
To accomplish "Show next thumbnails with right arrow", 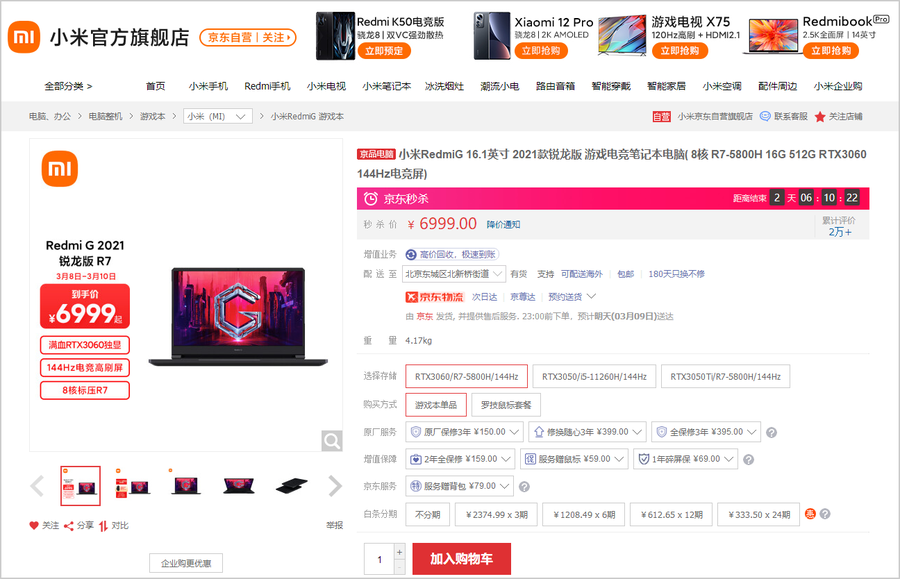I will click(x=335, y=486).
